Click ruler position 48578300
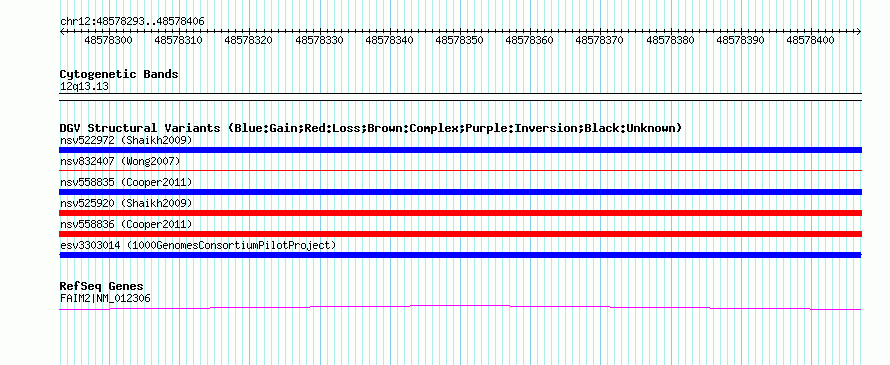Screen dimensions: 890x365 (108, 41)
